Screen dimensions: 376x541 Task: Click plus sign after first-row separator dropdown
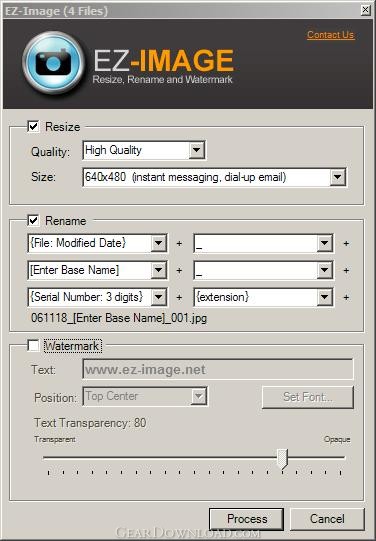coord(346,244)
